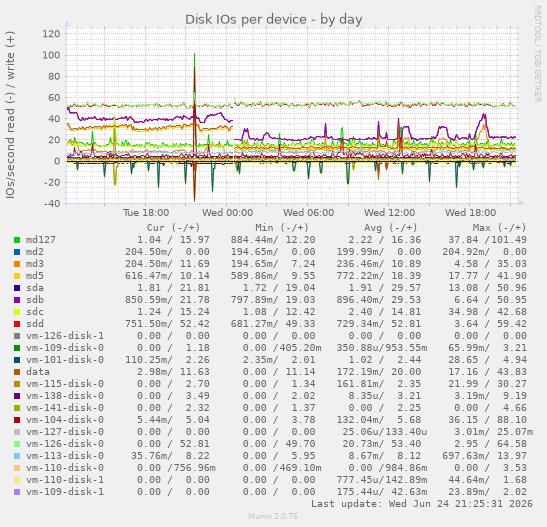
Task: Select the vm-126-disk-0 legend label
Action: click(65, 444)
